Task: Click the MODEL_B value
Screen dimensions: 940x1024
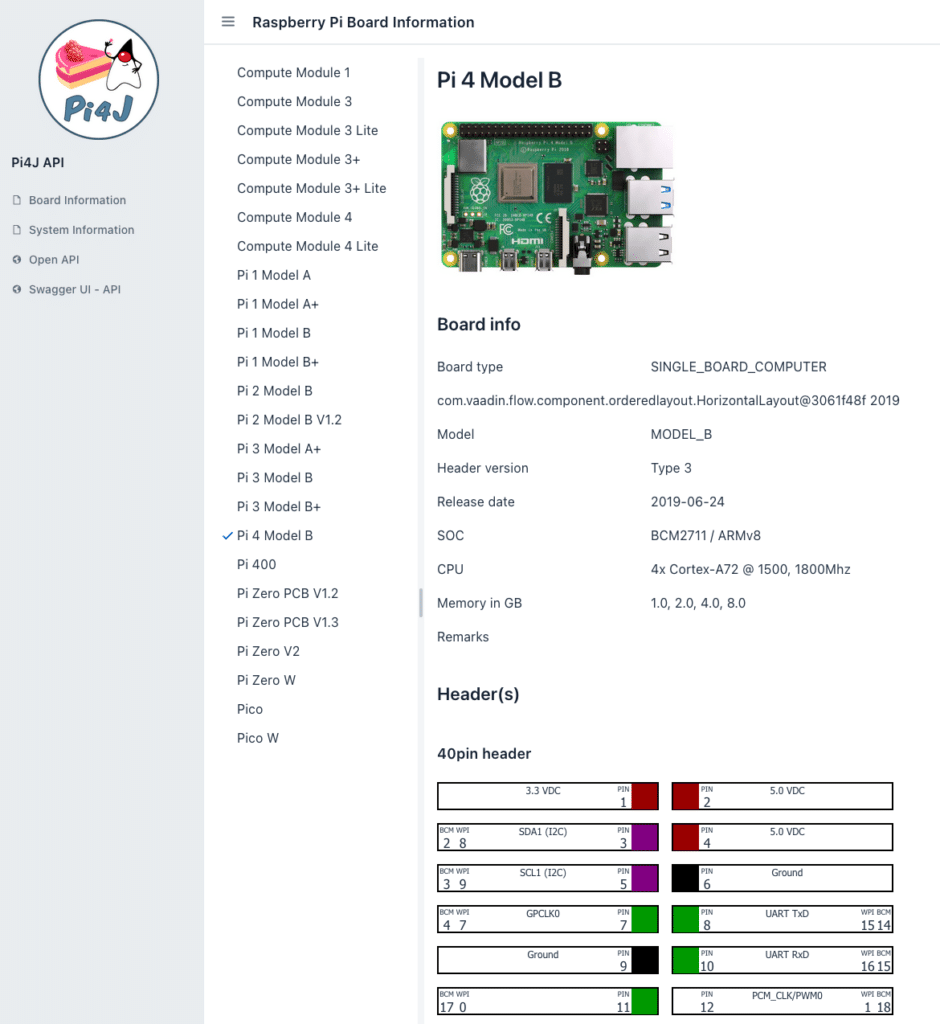Action: 681,434
